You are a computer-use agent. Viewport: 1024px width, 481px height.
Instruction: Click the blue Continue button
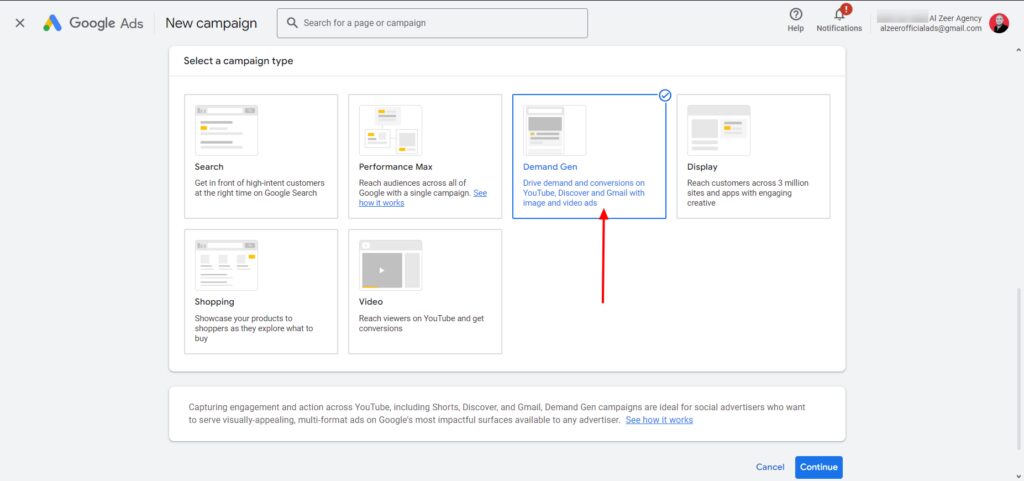pyautogui.click(x=818, y=467)
